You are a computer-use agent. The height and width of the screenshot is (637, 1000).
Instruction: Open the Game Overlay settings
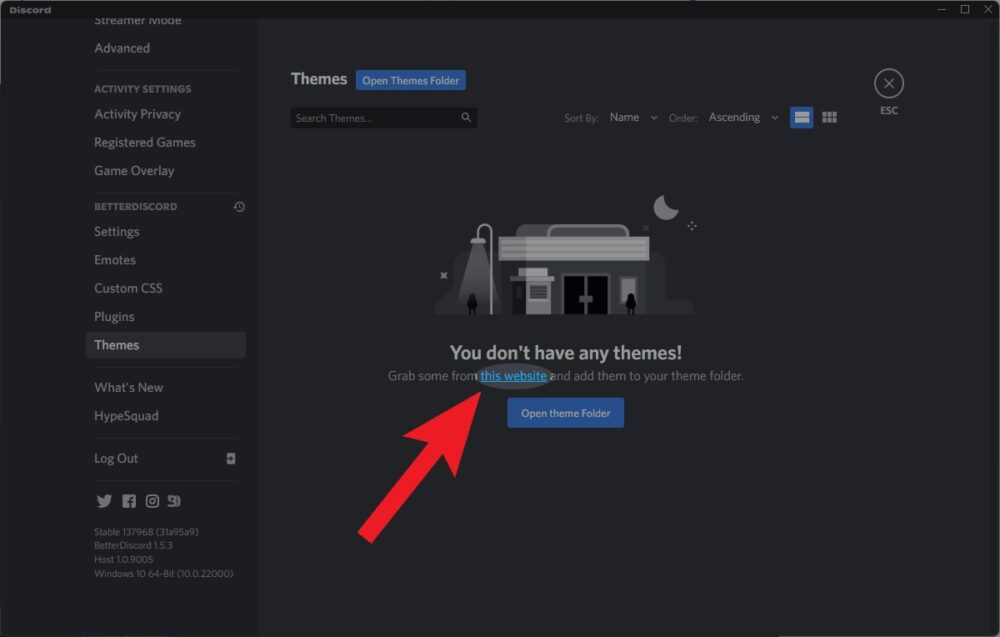[134, 170]
